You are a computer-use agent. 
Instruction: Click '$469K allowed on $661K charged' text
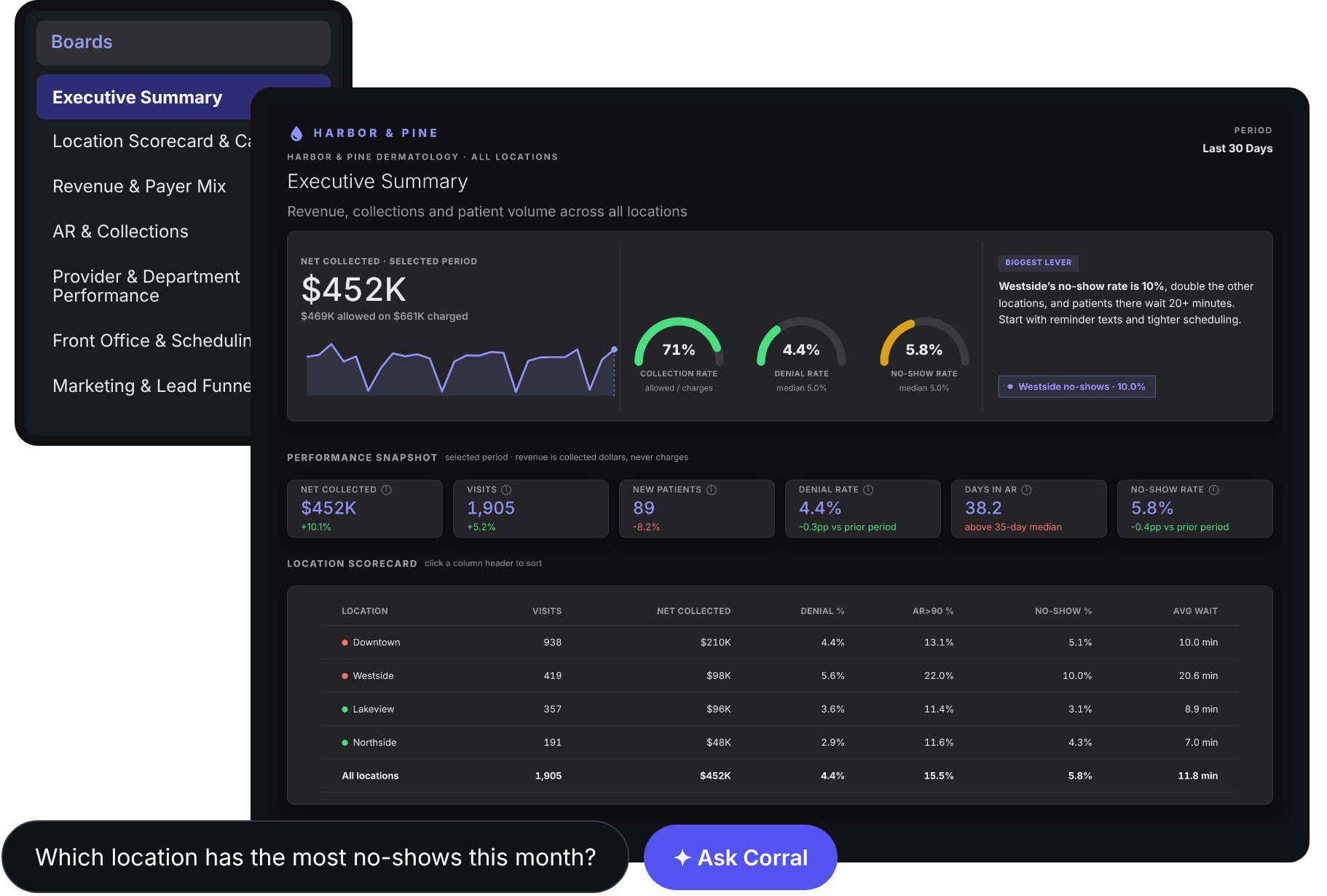tap(385, 317)
